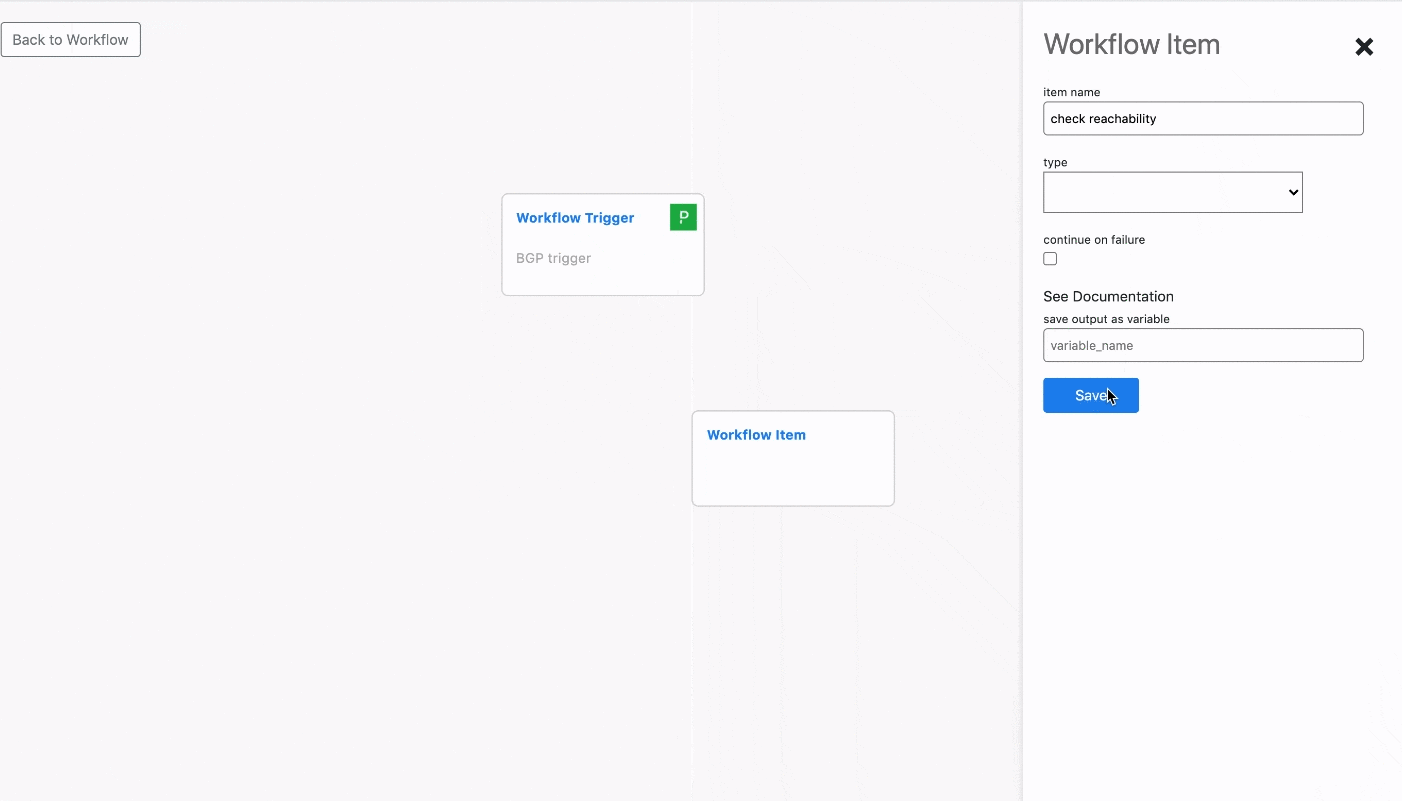Click the save output as variable field
1402x801 pixels.
coord(1203,345)
